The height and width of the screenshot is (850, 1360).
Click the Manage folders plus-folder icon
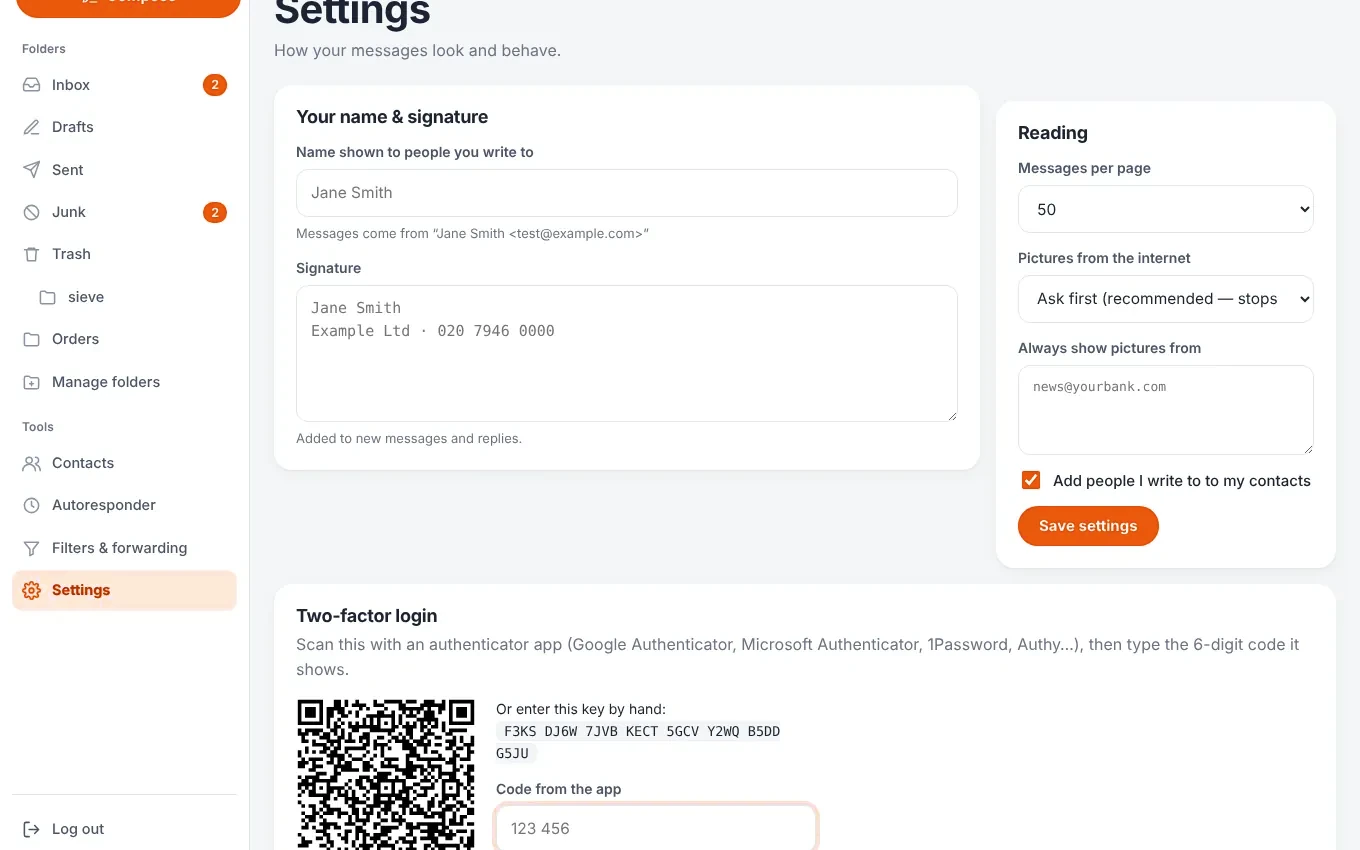coord(32,382)
